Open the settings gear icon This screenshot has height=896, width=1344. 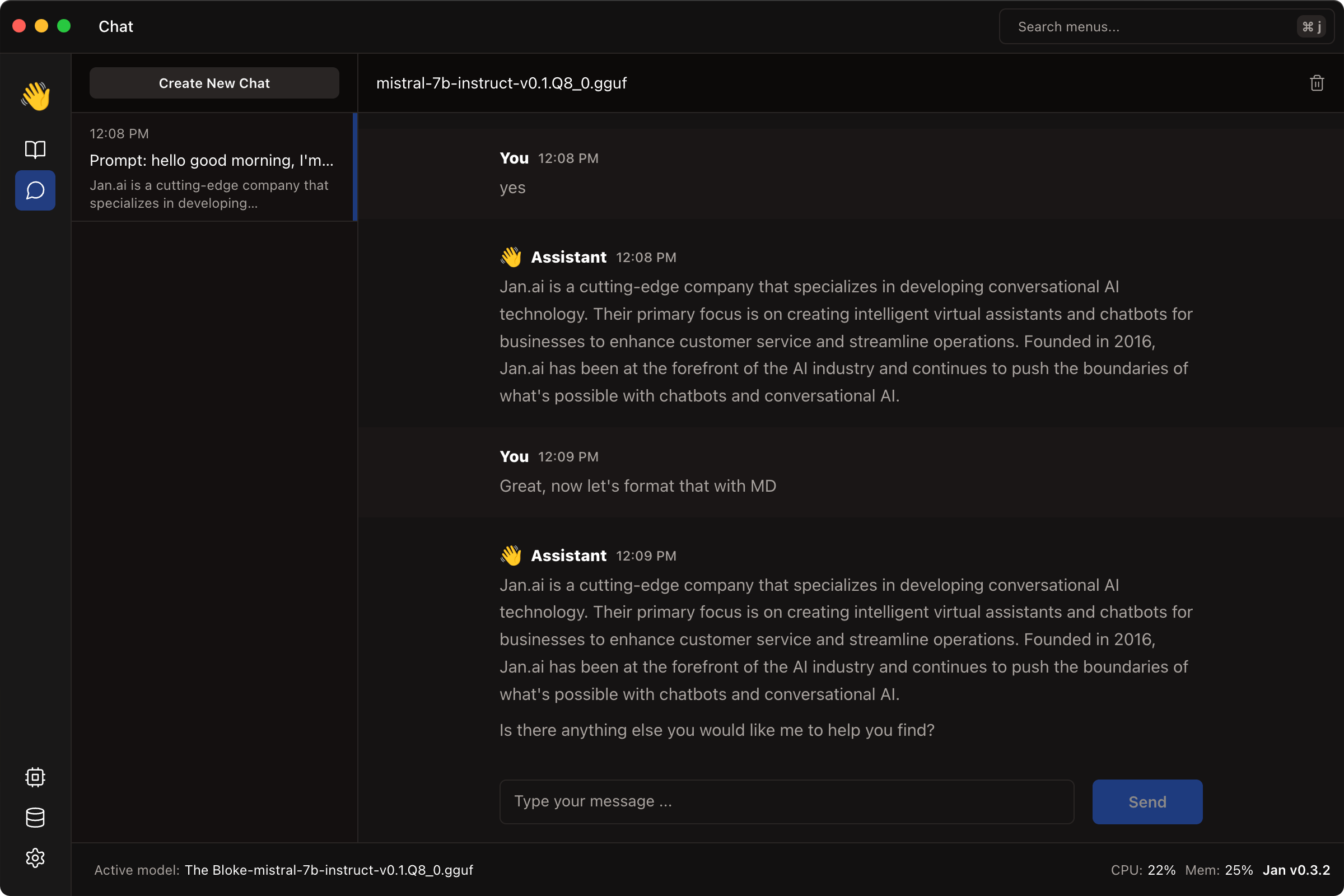[x=35, y=858]
